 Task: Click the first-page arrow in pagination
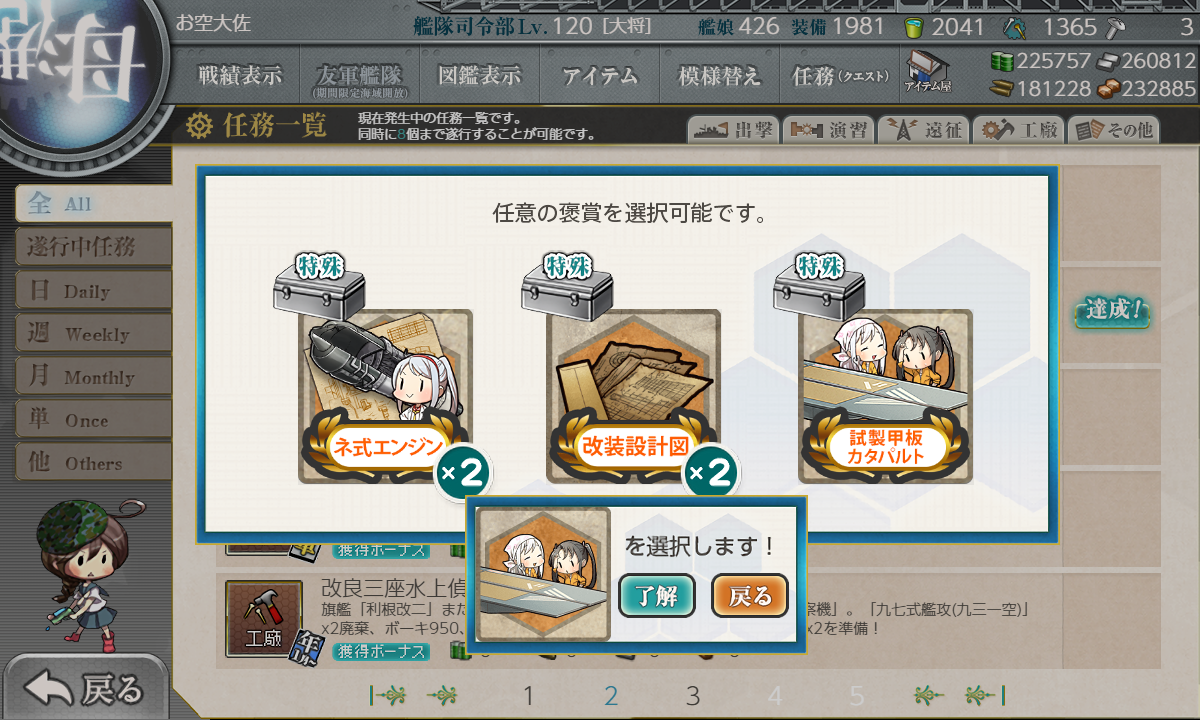(x=387, y=695)
